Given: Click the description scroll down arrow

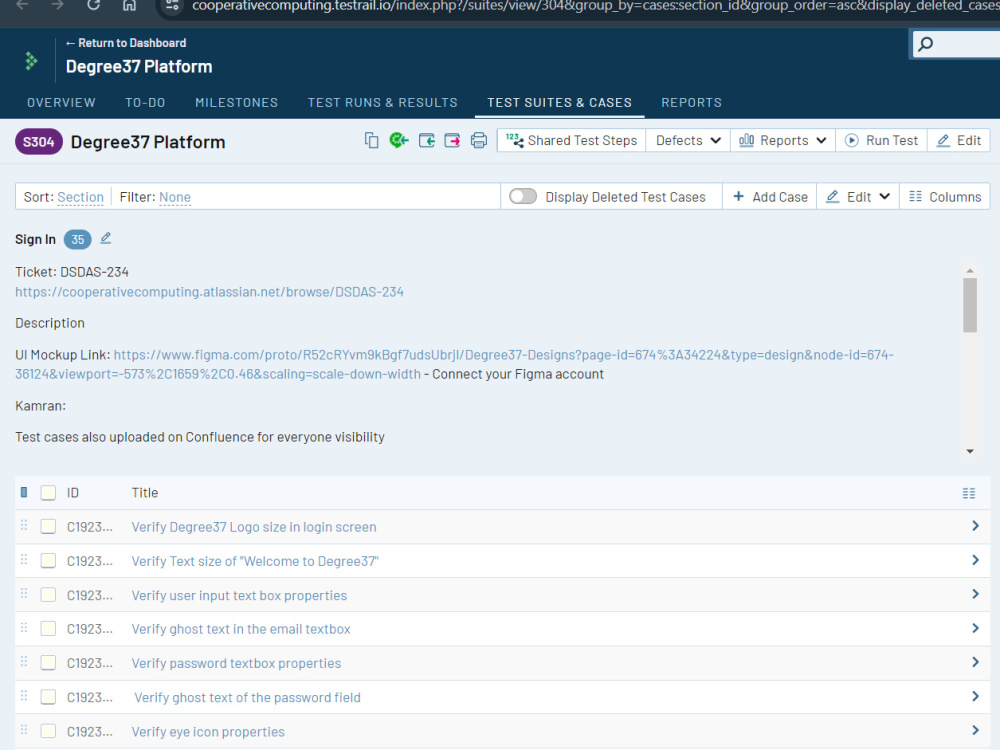Looking at the screenshot, I should point(970,451).
